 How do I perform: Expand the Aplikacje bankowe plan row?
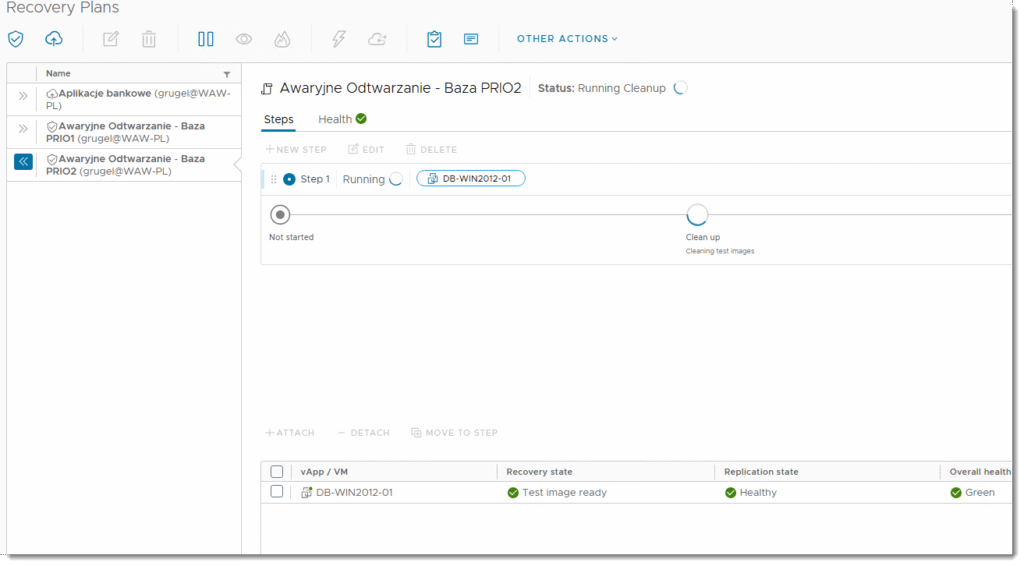22,97
